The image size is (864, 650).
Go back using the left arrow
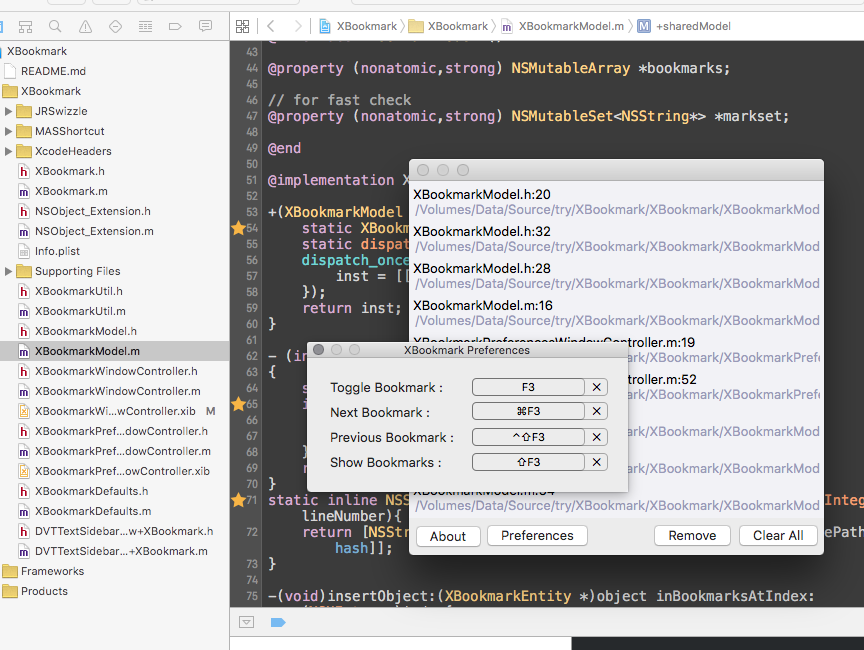point(271,26)
